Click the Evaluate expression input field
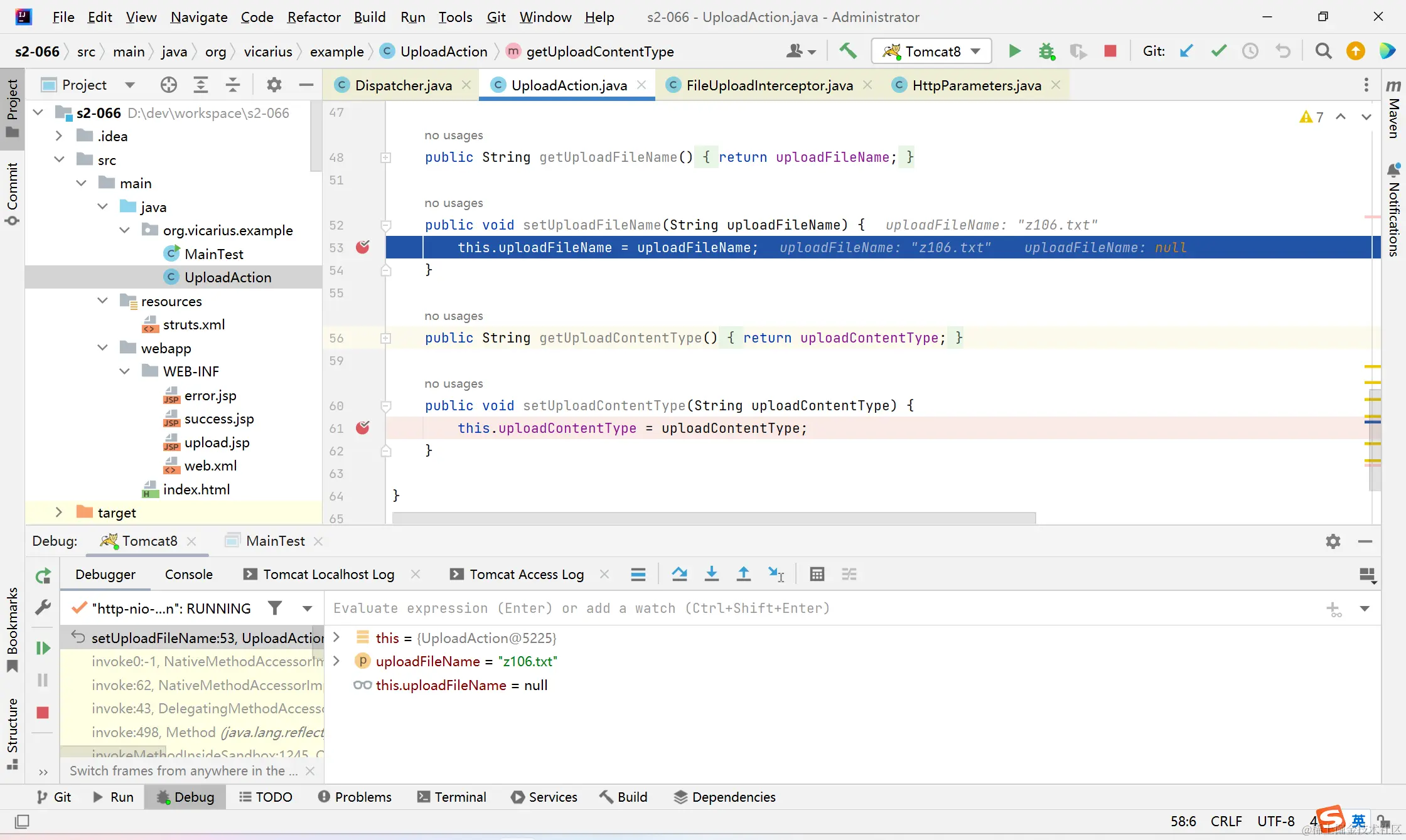 coord(816,608)
